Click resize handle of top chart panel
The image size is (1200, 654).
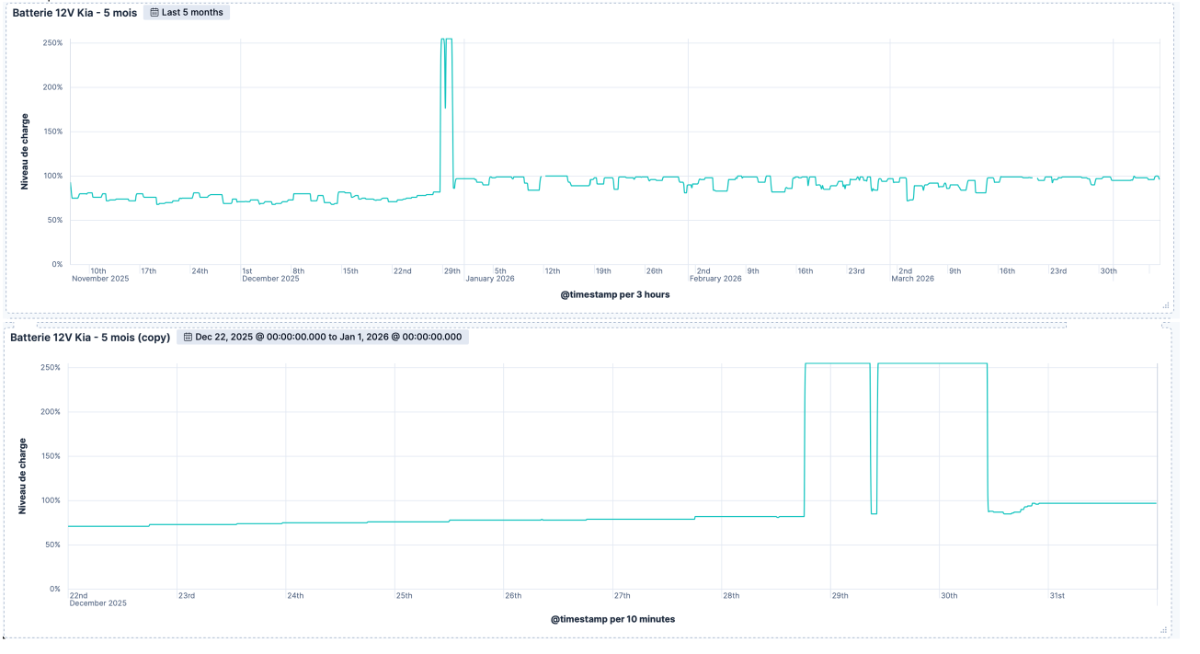pyautogui.click(x=1165, y=304)
